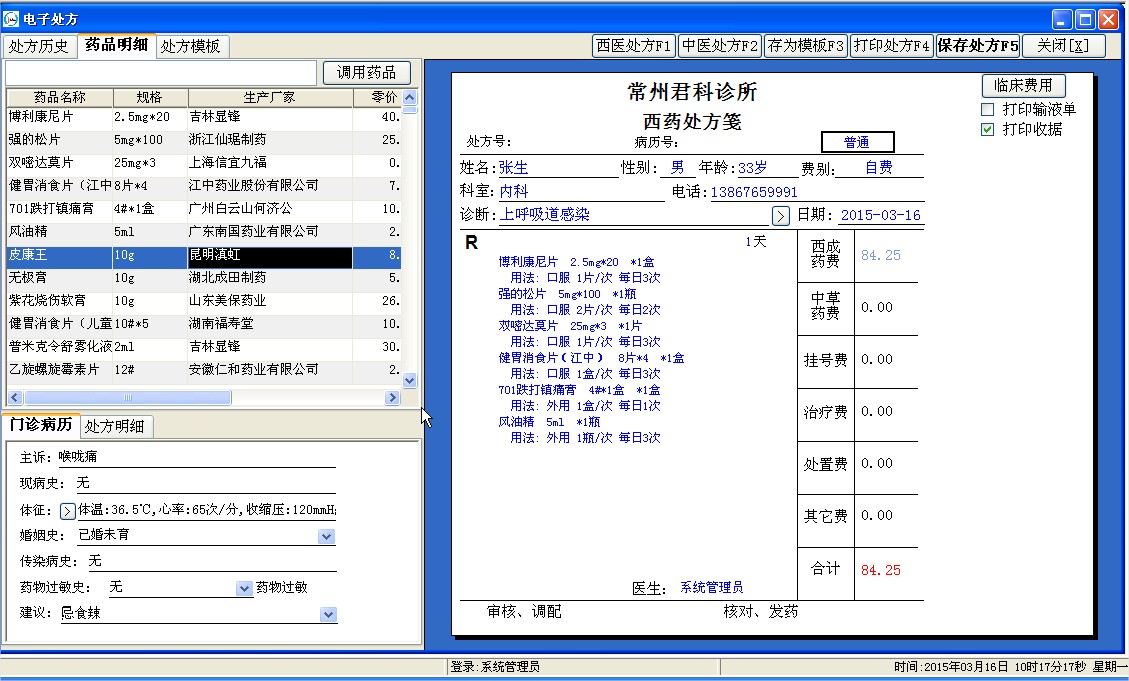Print prescription with 打印处方F4
The image size is (1129, 681).
click(x=891, y=45)
